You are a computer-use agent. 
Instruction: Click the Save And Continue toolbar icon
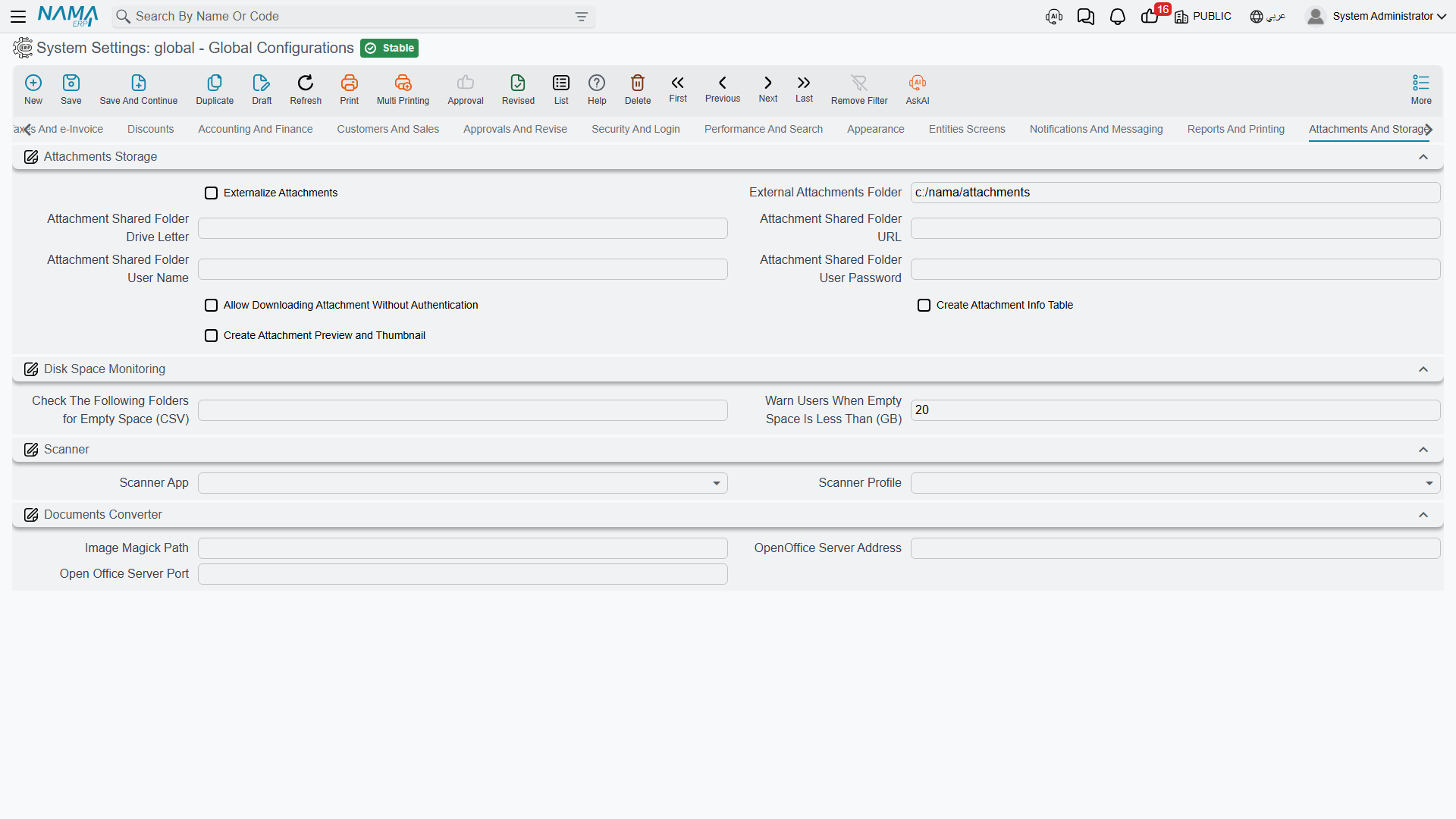tap(139, 83)
